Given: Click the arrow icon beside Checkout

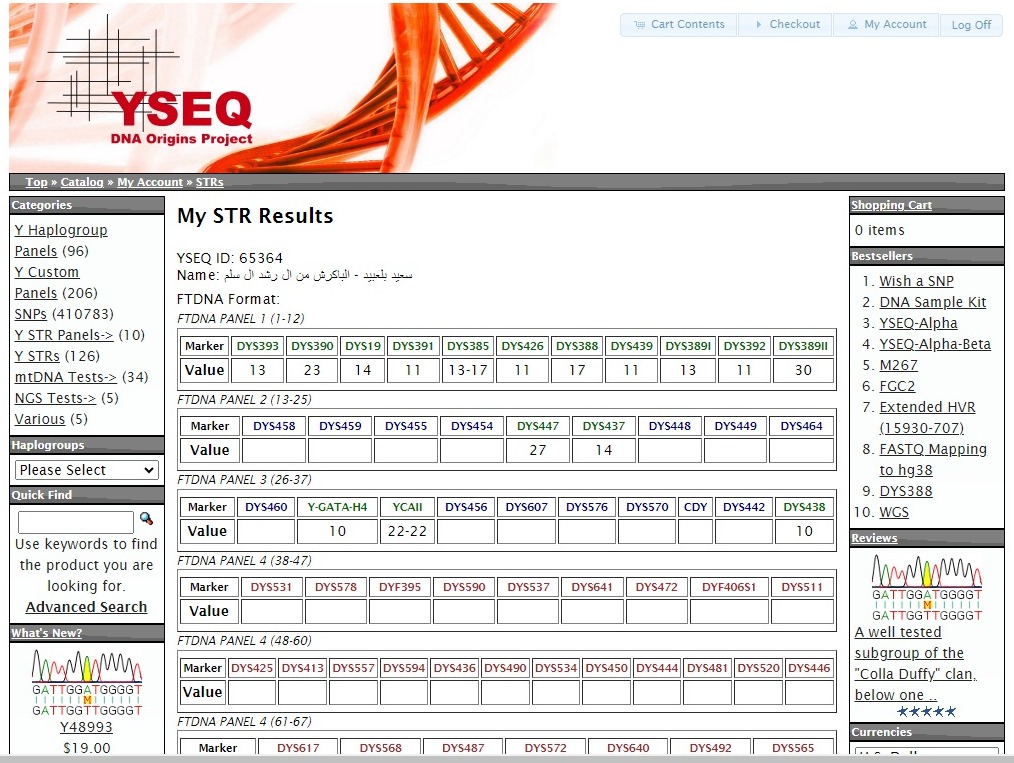Looking at the screenshot, I should coord(759,25).
